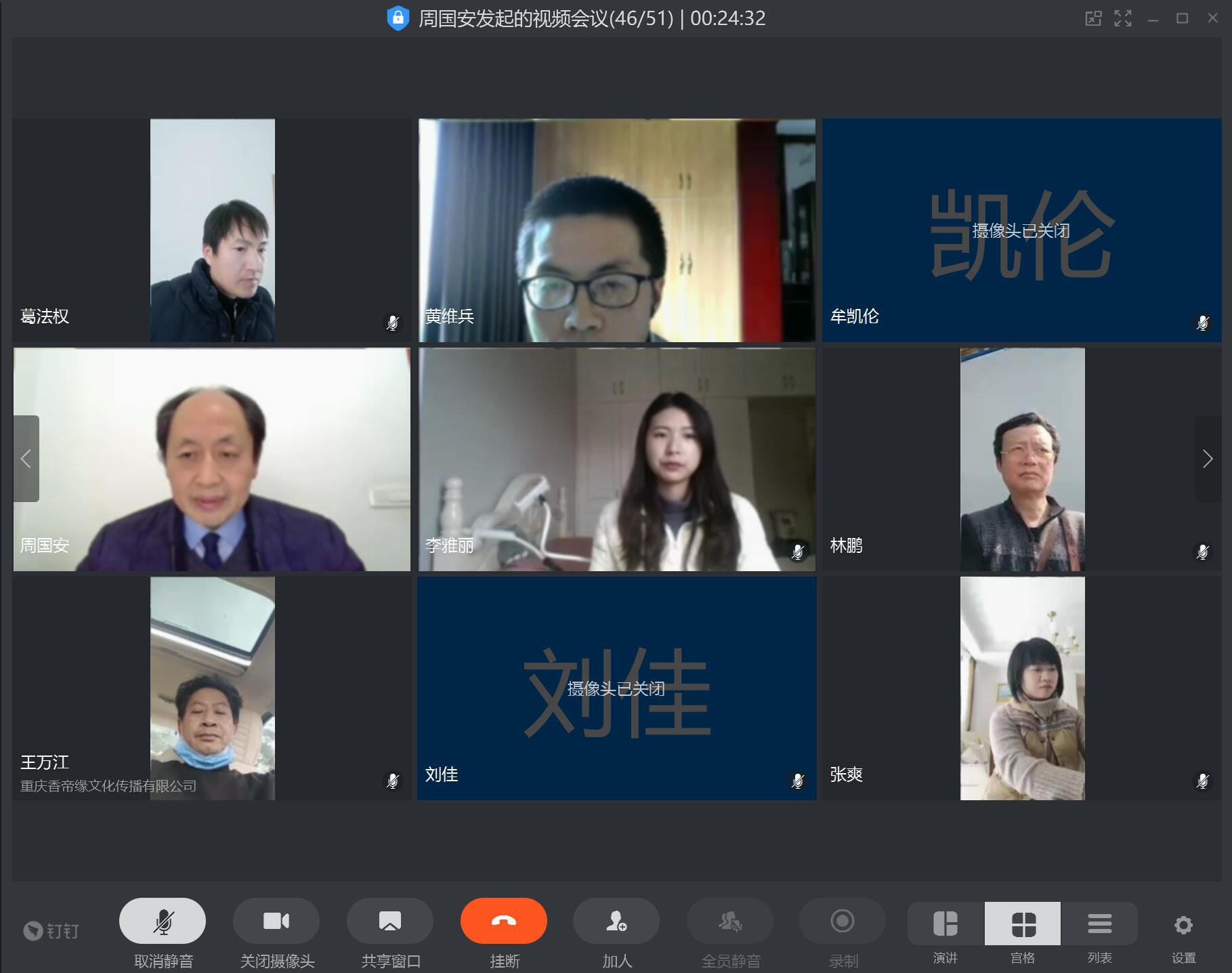Screen dimensions: 1232x973
Task: Hang up call with red 挂断 button
Action: pyautogui.click(x=504, y=921)
